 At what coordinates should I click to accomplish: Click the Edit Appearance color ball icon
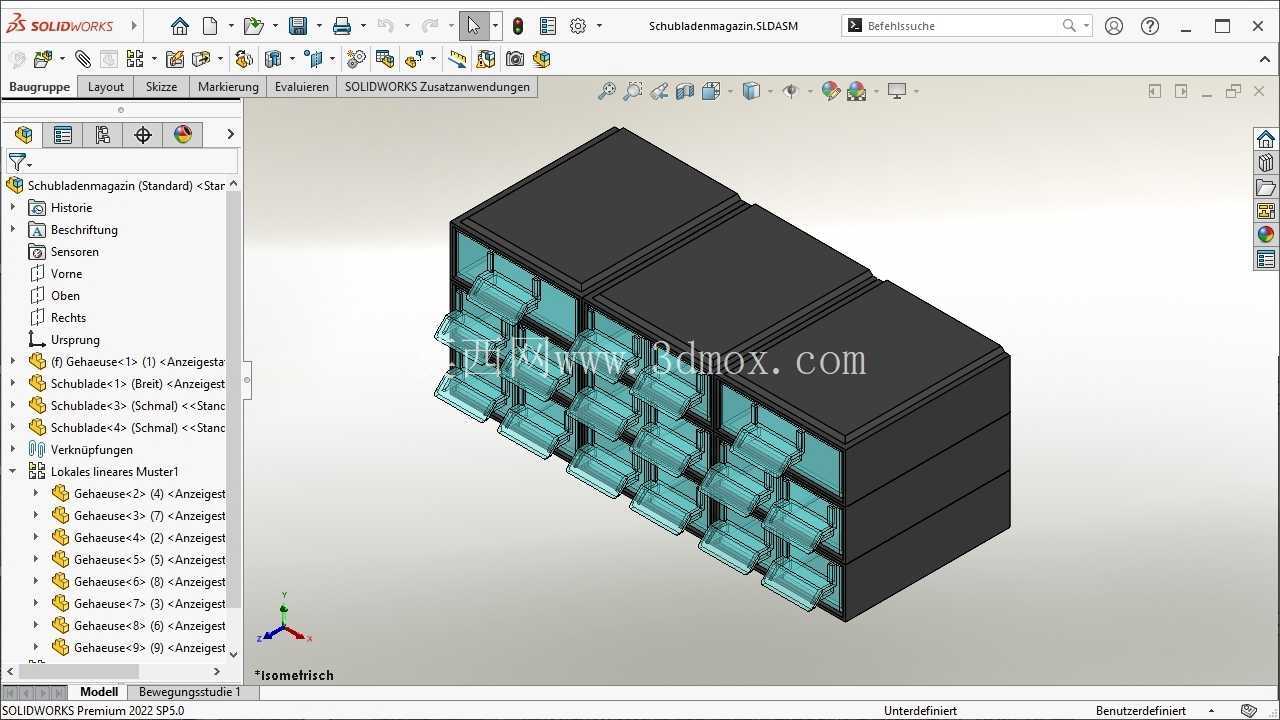[x=830, y=91]
